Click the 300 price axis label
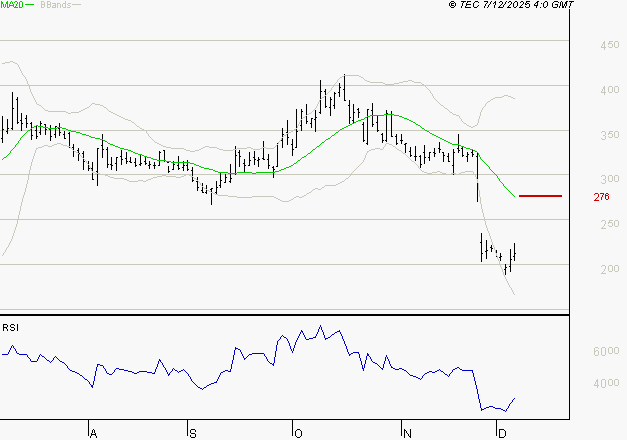Image resolution: width=627 pixels, height=440 pixels. pos(610,179)
